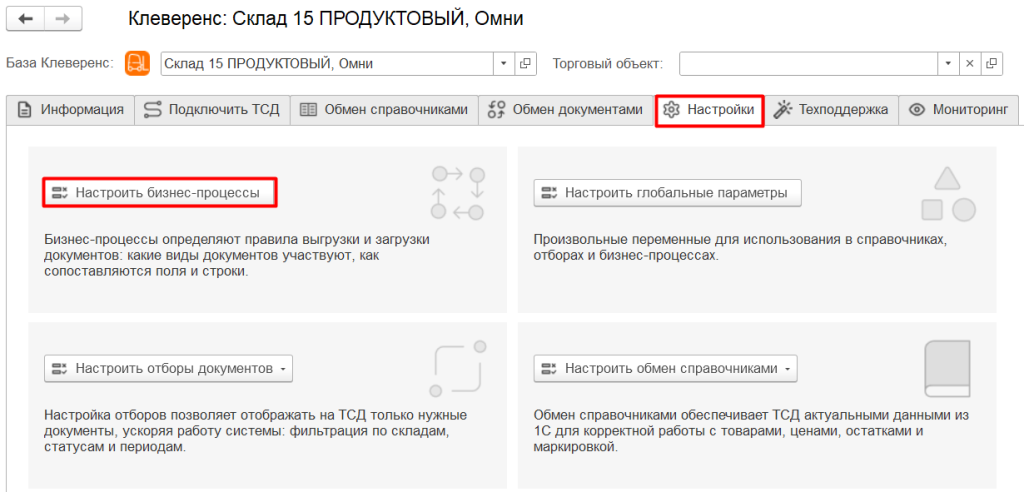Open Торговый объект record button
Viewport: 1024px width, 492px height.
991,63
